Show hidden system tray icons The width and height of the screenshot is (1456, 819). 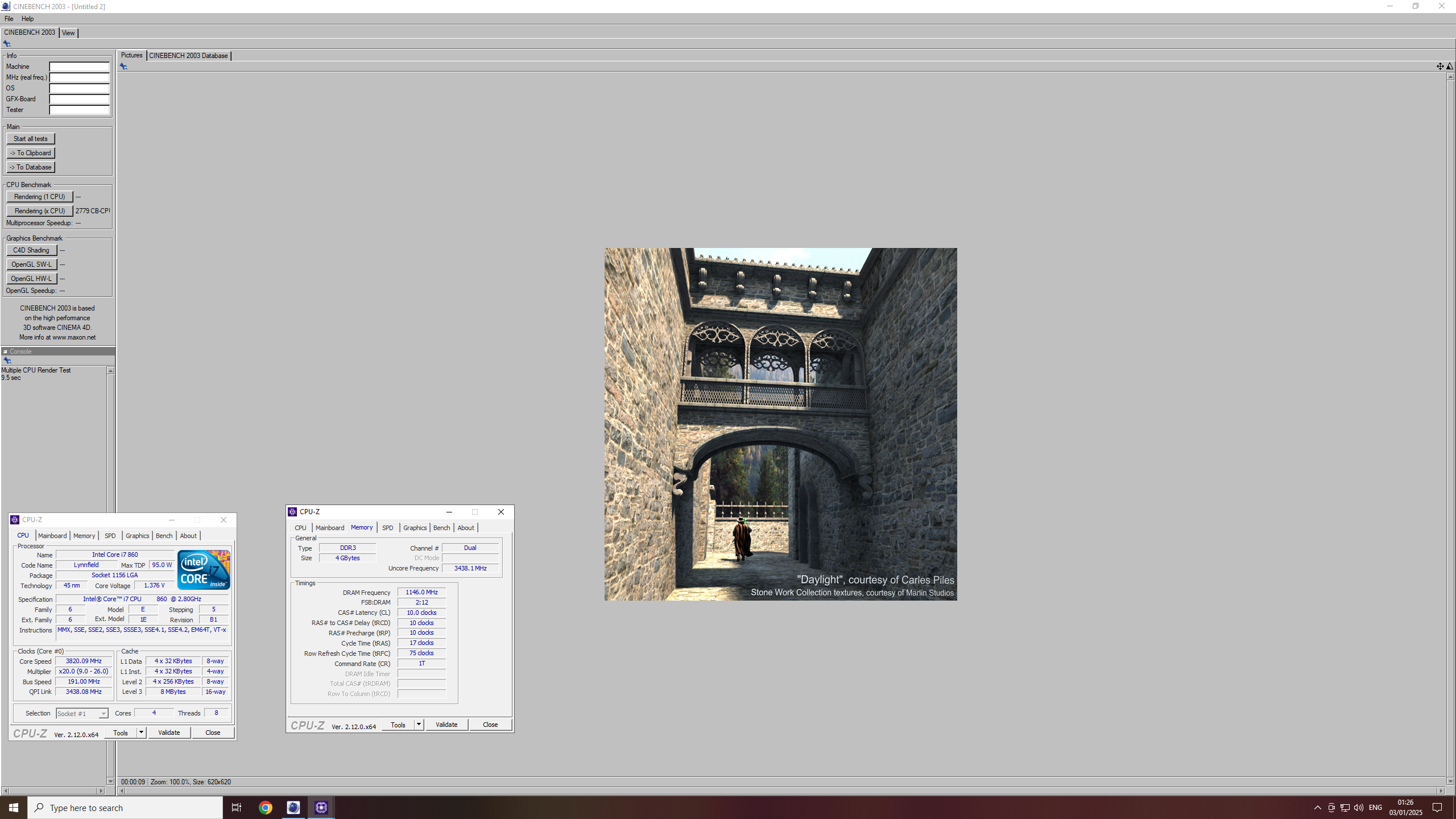1317,808
